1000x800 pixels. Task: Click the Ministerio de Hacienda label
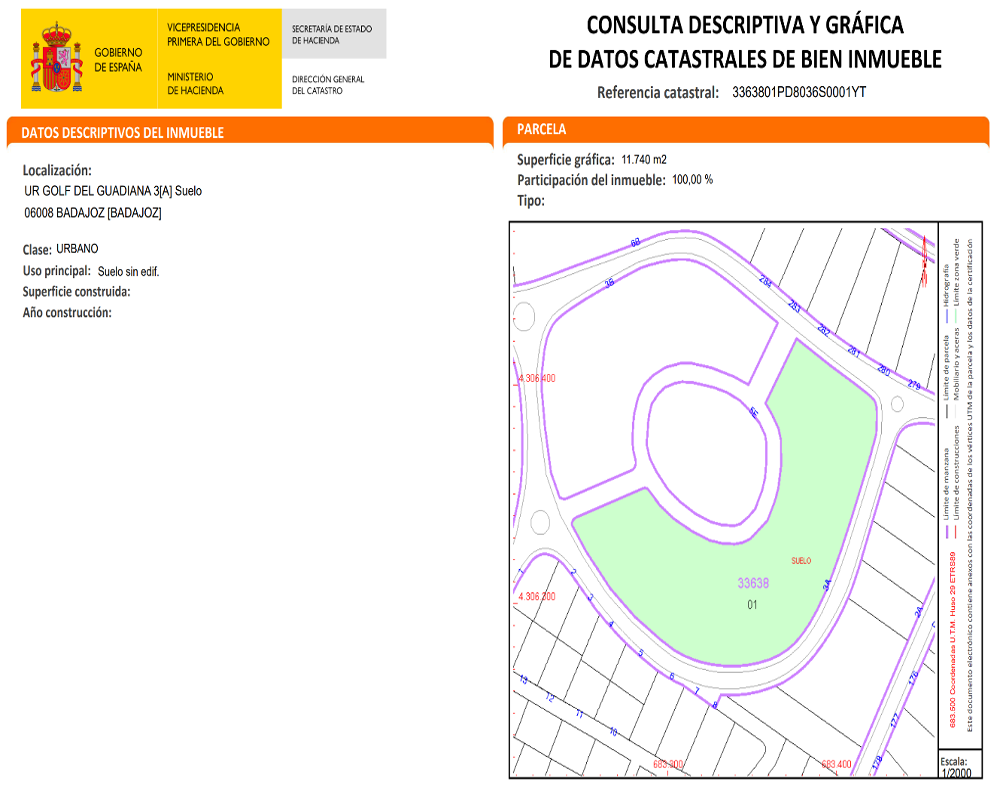coord(195,84)
